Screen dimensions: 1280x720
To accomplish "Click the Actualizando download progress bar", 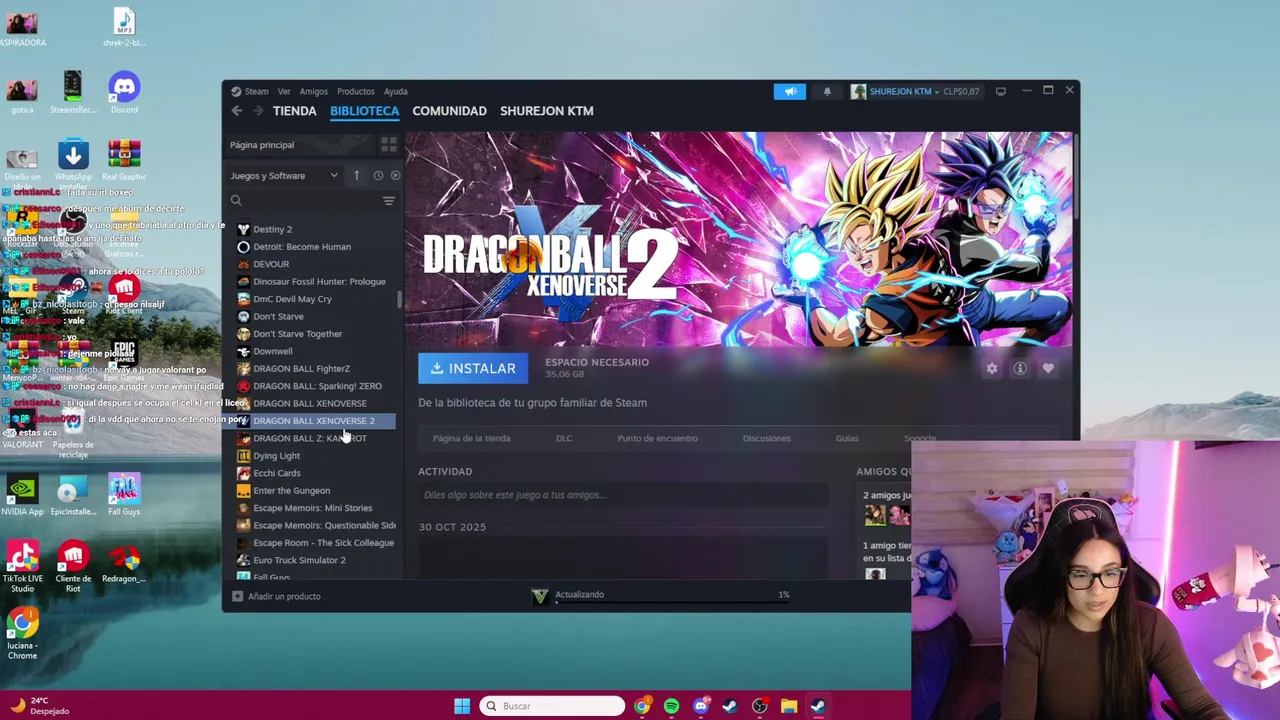I will coord(672,602).
